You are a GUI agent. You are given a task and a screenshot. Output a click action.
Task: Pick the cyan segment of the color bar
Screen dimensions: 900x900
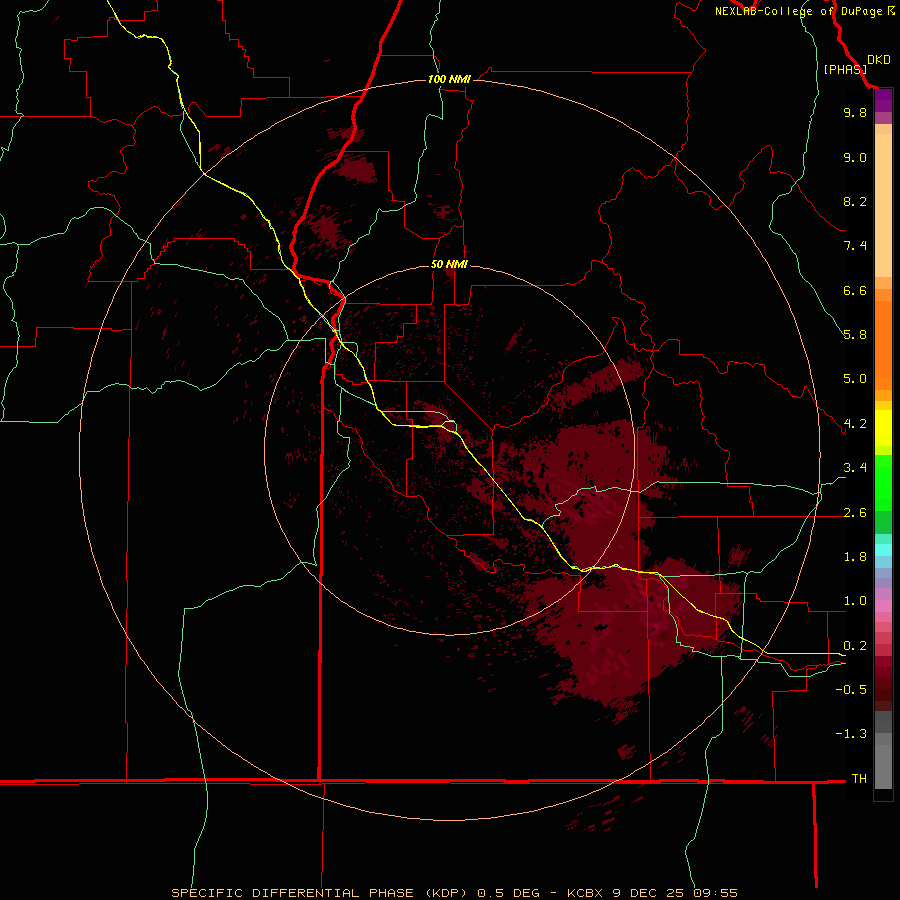pyautogui.click(x=883, y=550)
